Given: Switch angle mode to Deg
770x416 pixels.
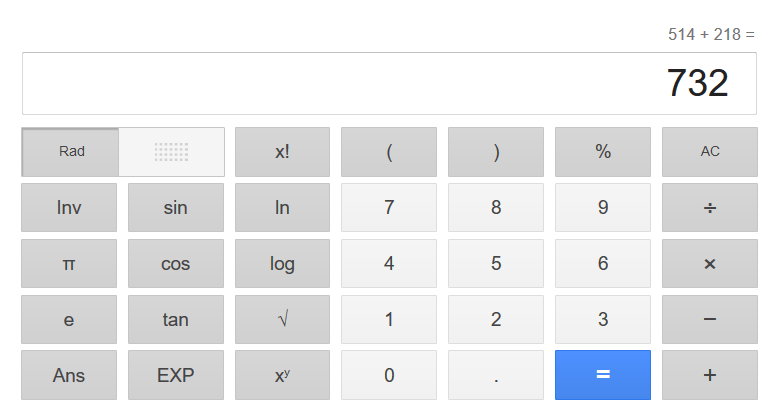Looking at the screenshot, I should click(171, 152).
